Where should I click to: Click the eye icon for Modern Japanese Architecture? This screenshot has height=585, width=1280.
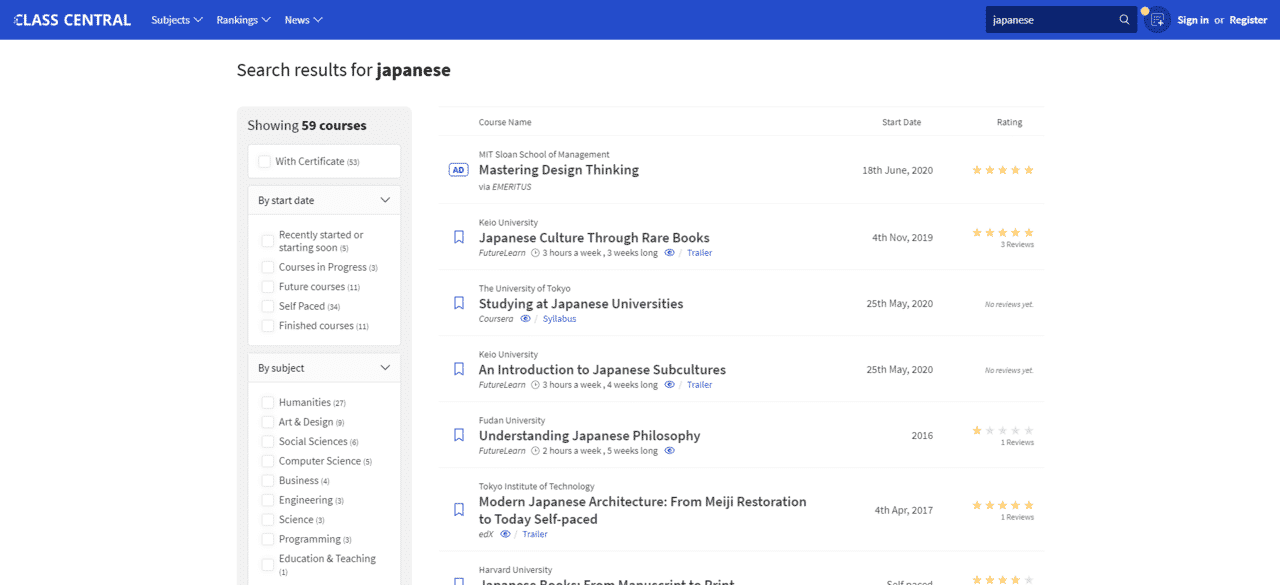(x=506, y=535)
